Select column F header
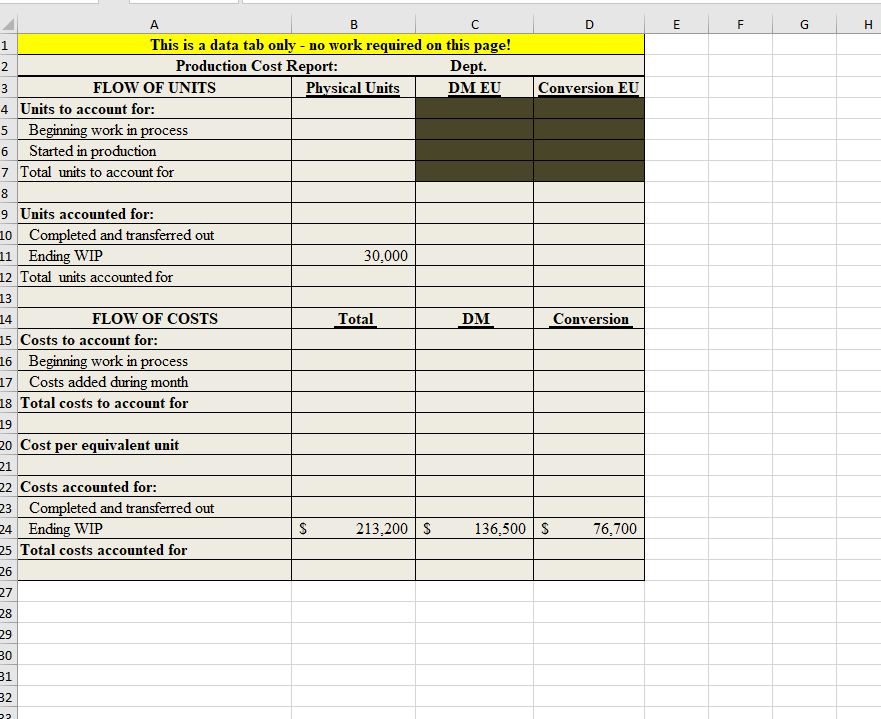 pyautogui.click(x=741, y=24)
